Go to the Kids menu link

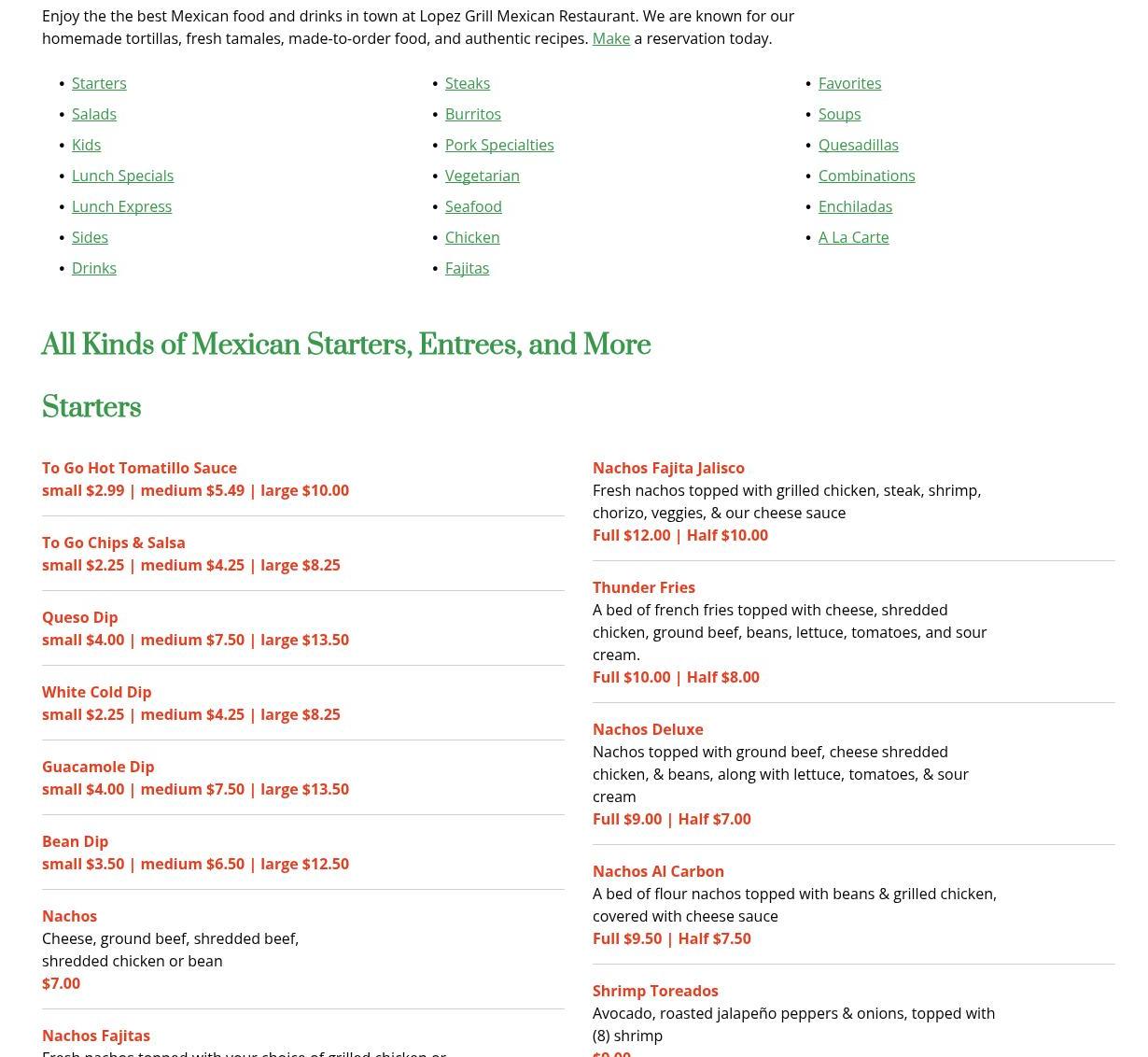[86, 145]
